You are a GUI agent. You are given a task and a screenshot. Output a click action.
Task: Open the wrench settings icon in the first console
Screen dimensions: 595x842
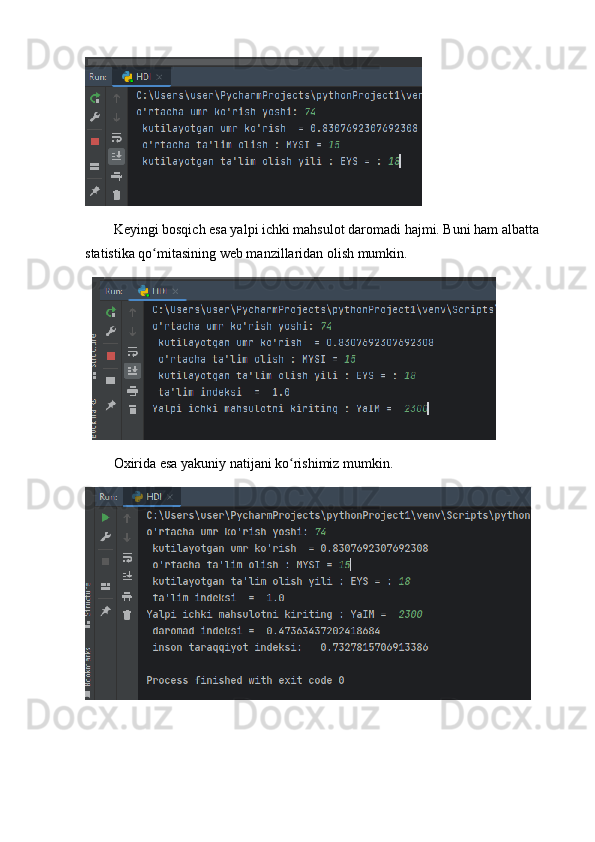click(95, 117)
